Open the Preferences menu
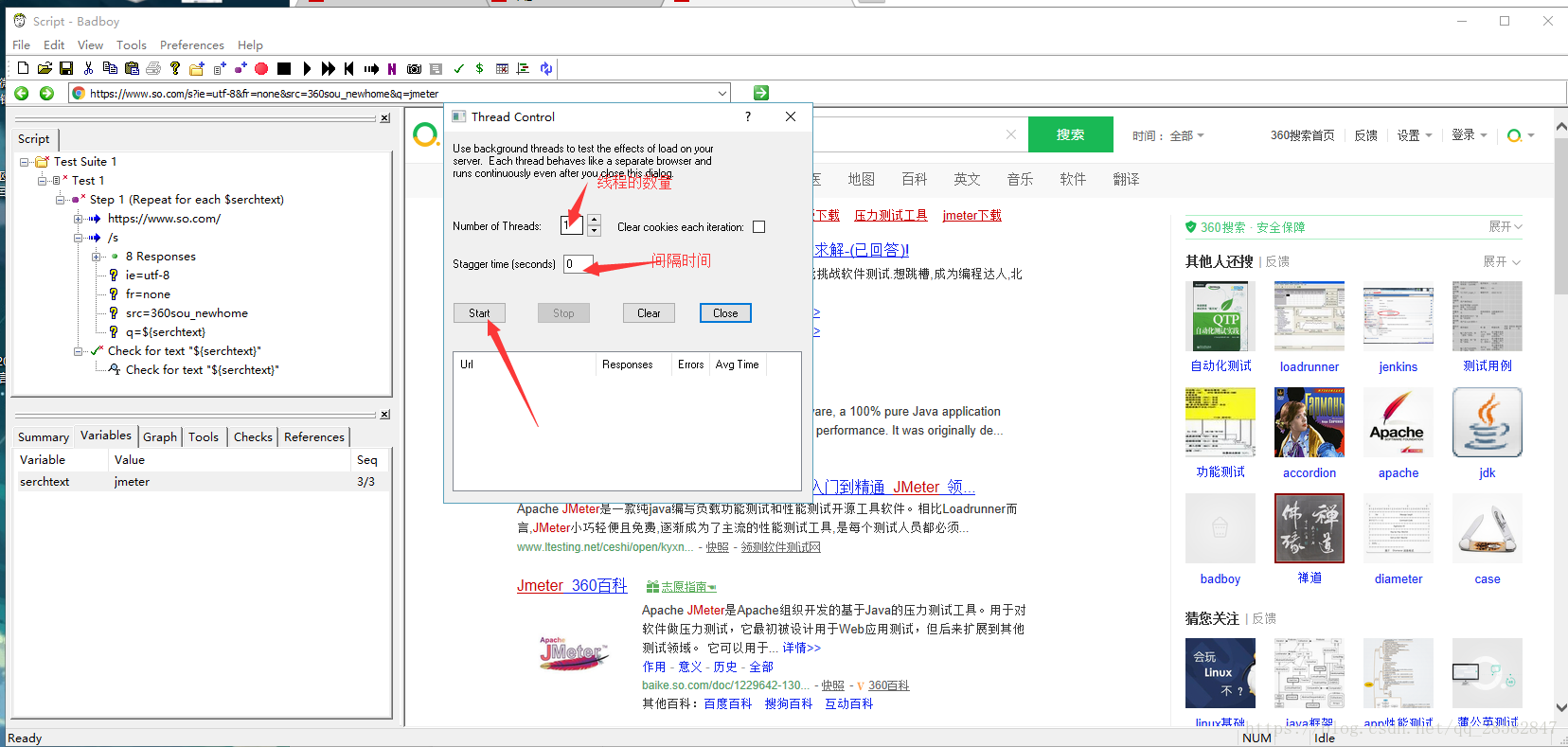This screenshot has width=1568, height=747. (191, 44)
